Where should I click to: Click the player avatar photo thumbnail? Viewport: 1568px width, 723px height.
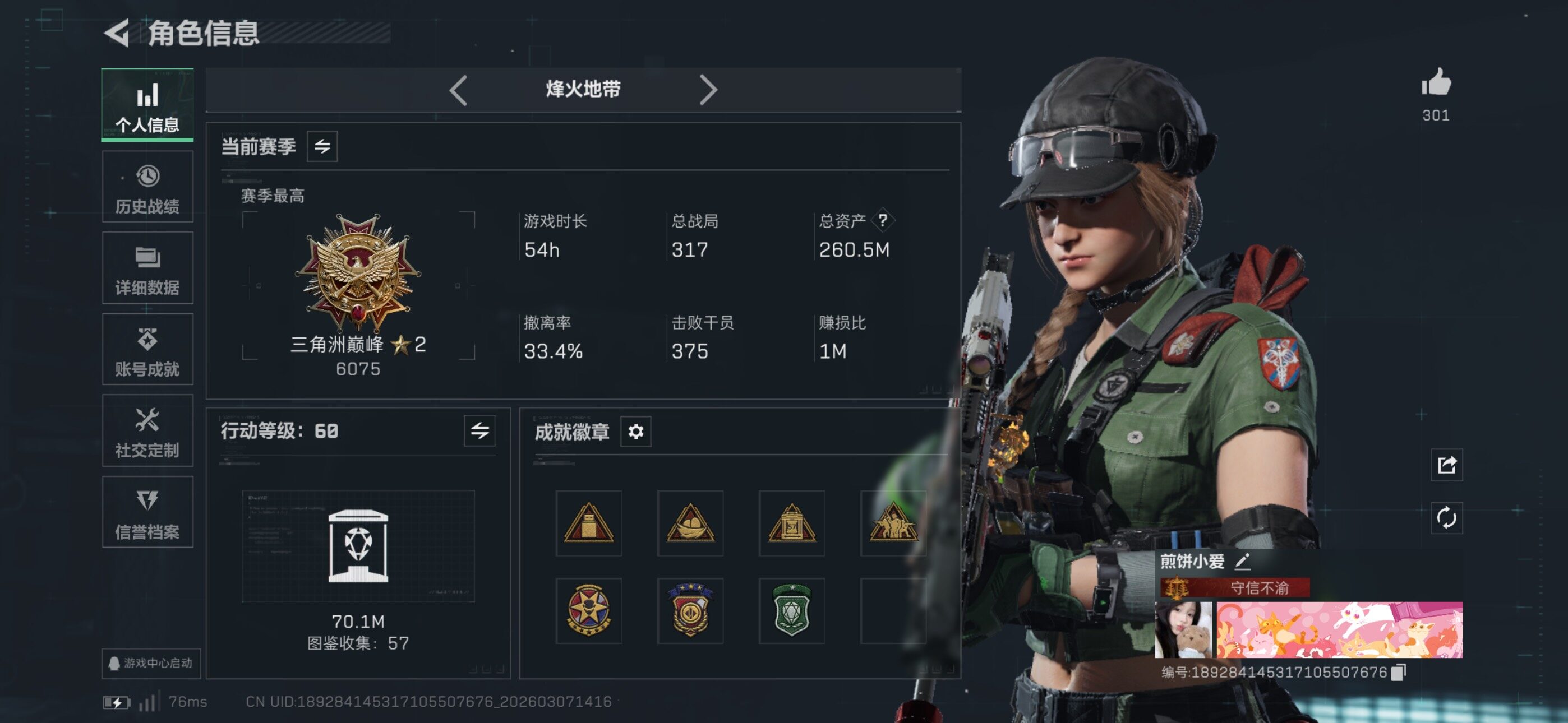[x=1183, y=630]
